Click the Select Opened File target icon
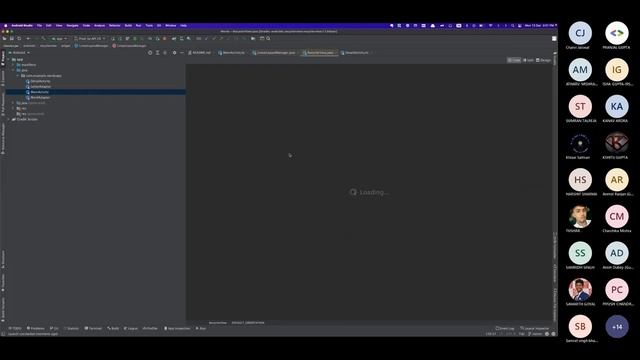The image size is (640, 360). [x=150, y=53]
